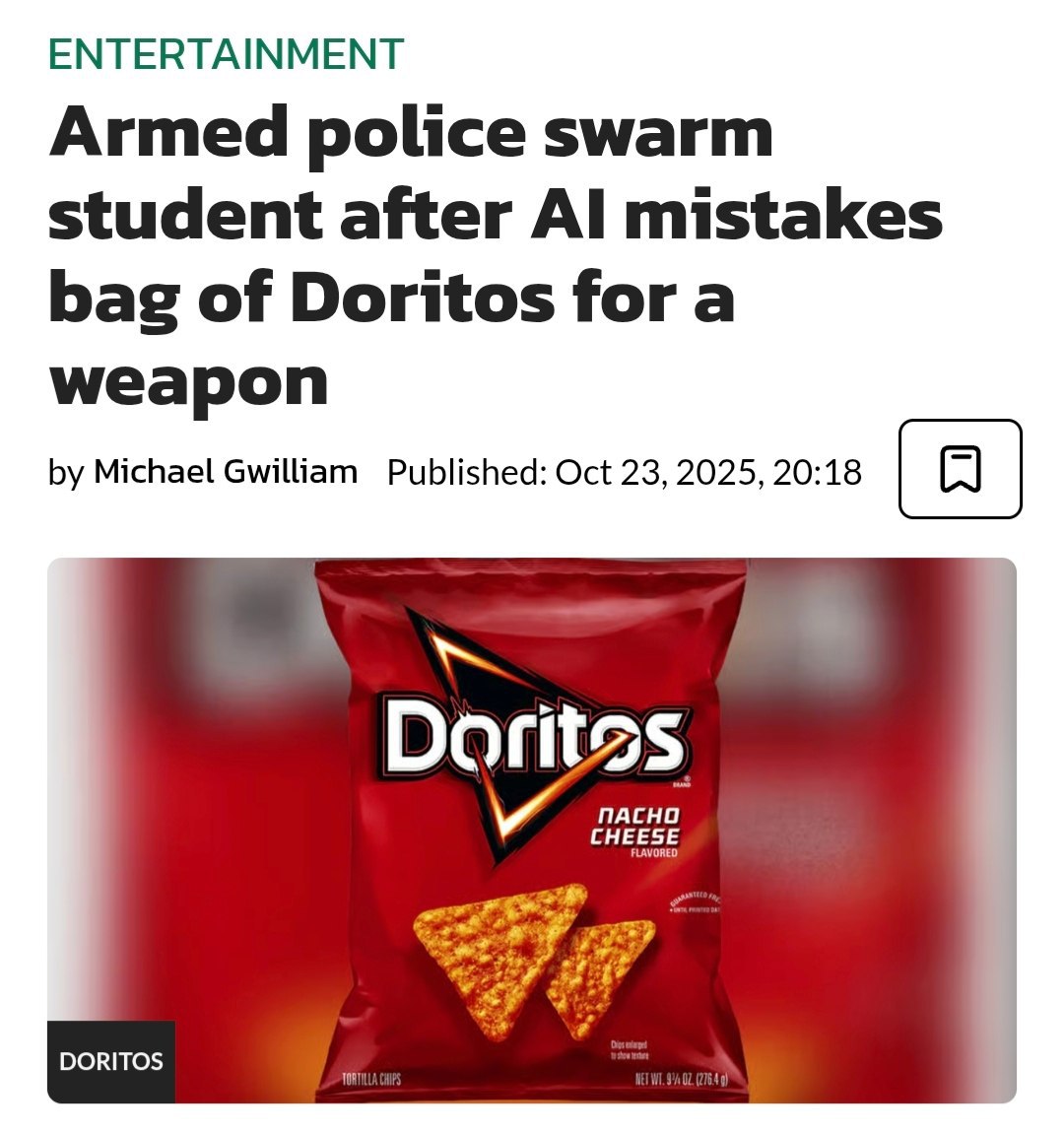Click the Doritos logo on the bag
The height and width of the screenshot is (1133, 1064).
(x=535, y=737)
